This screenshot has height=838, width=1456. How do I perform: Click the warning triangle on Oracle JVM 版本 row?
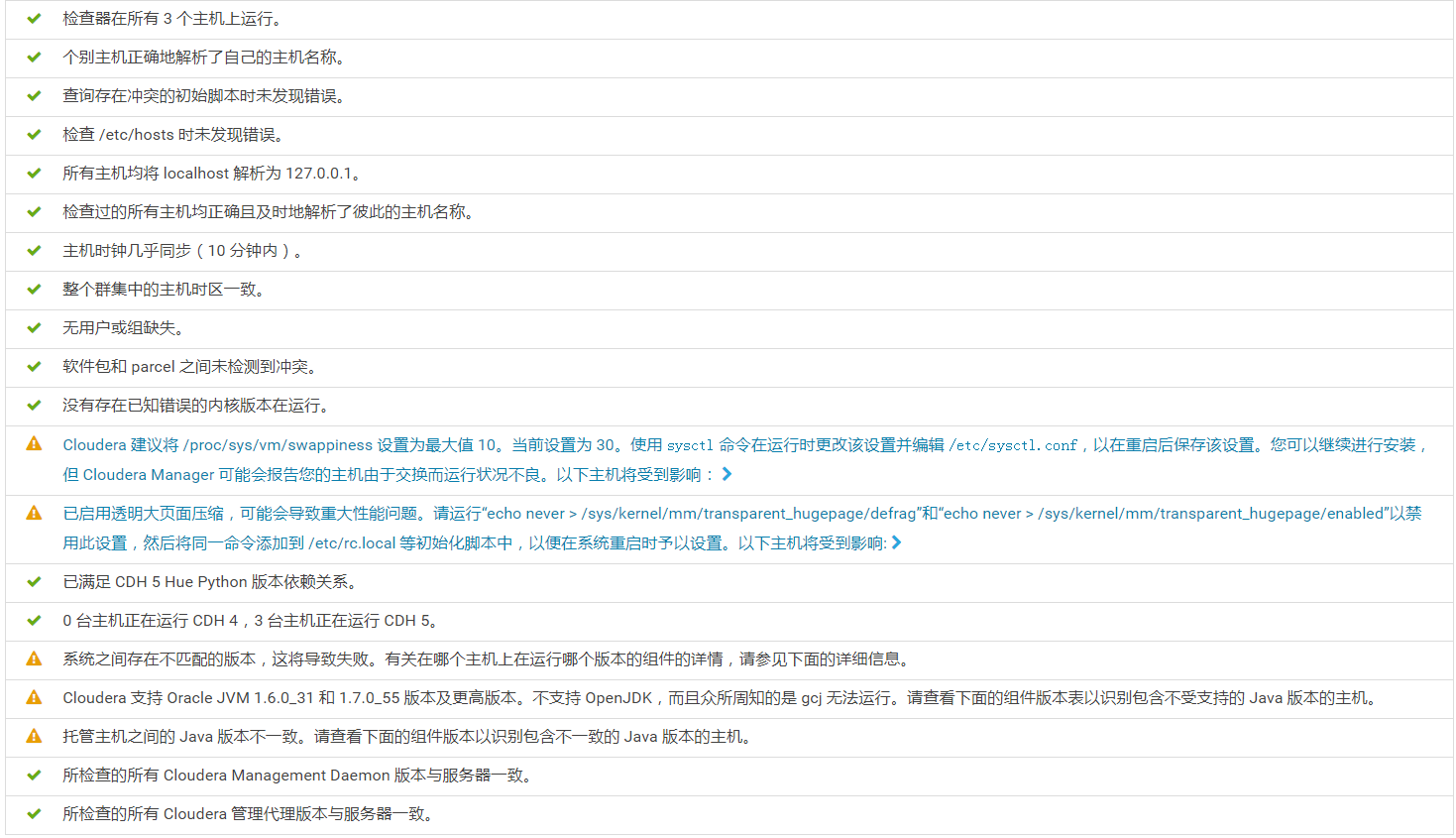(33, 697)
